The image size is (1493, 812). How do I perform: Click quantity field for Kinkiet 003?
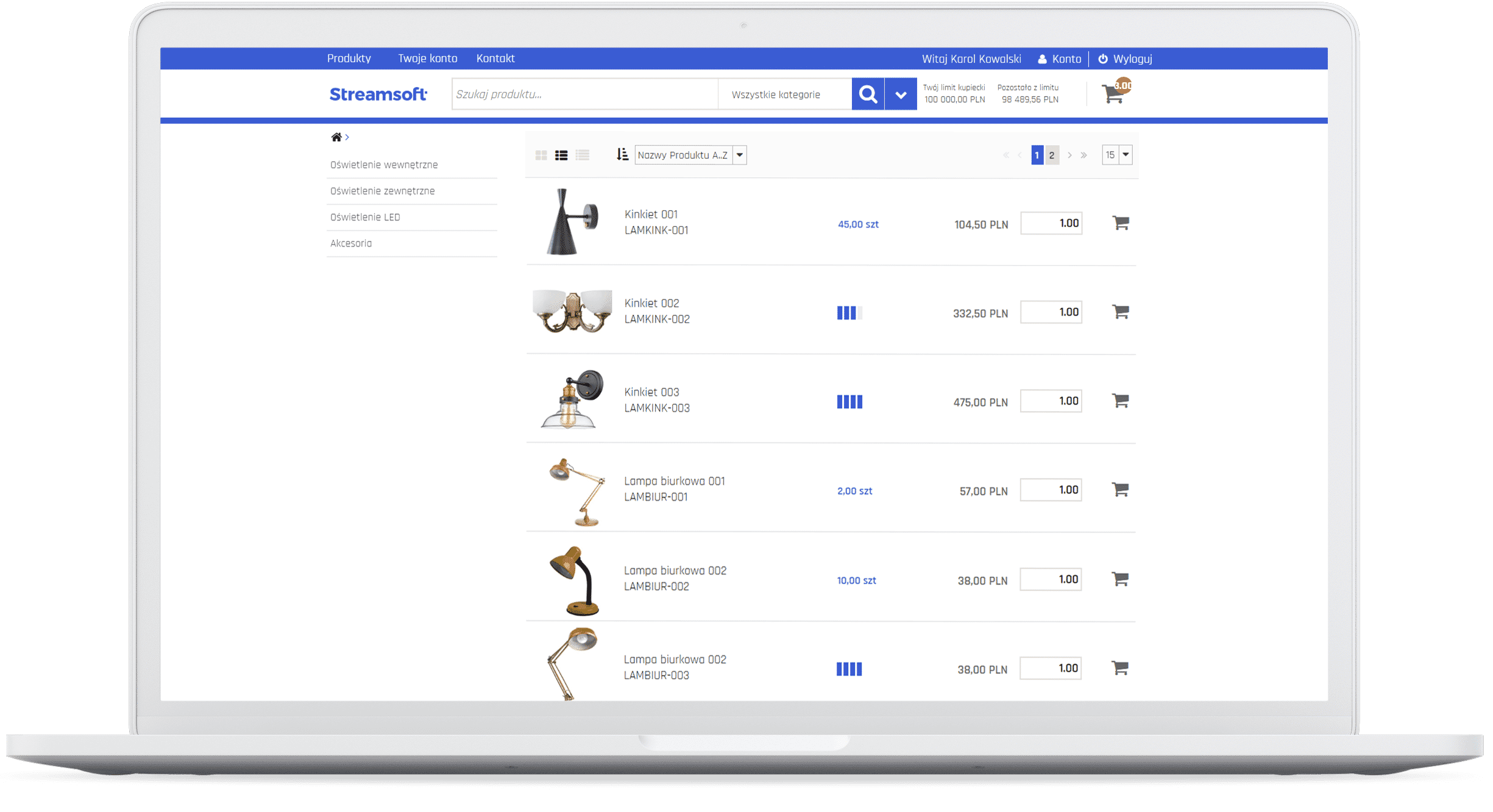click(1051, 401)
